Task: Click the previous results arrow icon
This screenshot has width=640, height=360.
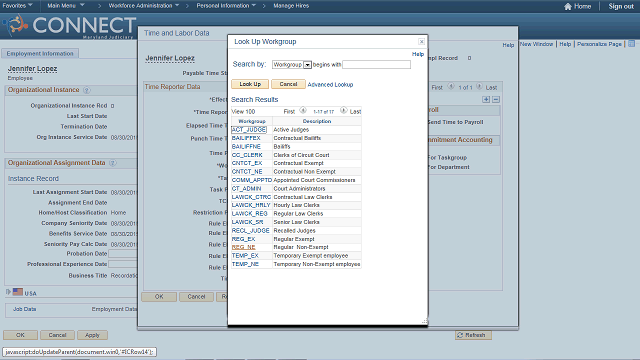Action: [303, 110]
